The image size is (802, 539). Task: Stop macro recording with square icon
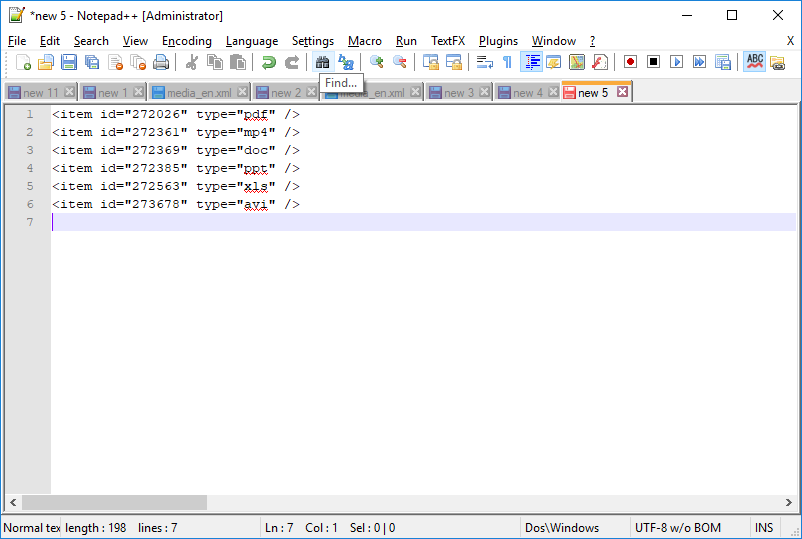tap(653, 62)
